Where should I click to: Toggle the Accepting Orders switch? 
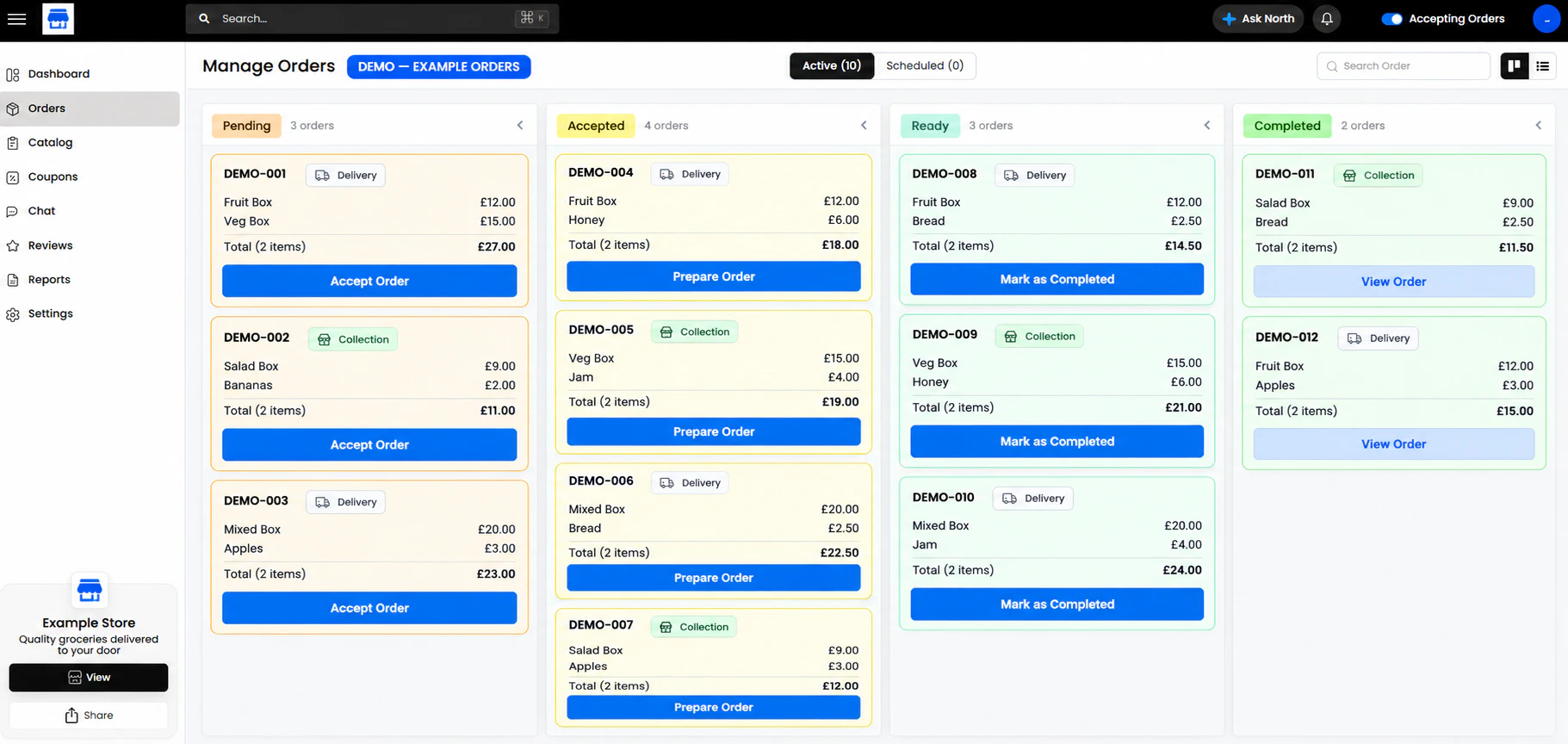point(1391,19)
